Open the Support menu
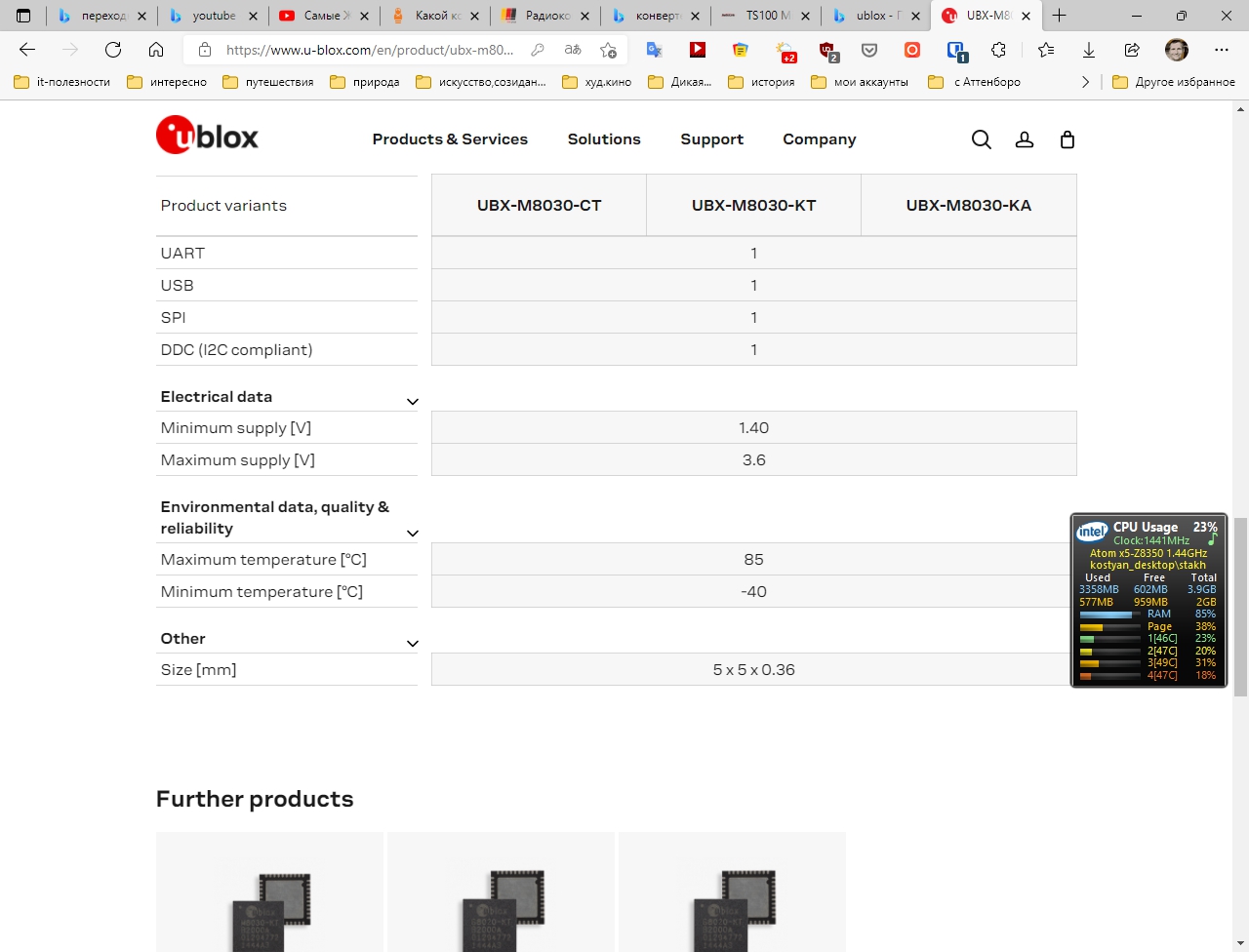The image size is (1249, 952). click(711, 139)
